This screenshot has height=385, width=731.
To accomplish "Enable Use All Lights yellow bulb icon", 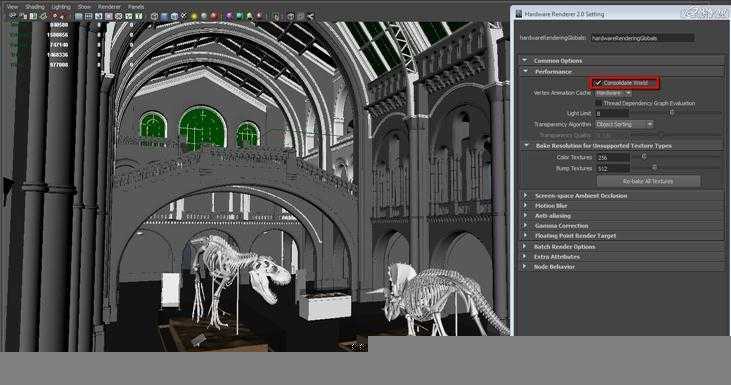I will (x=193, y=16).
